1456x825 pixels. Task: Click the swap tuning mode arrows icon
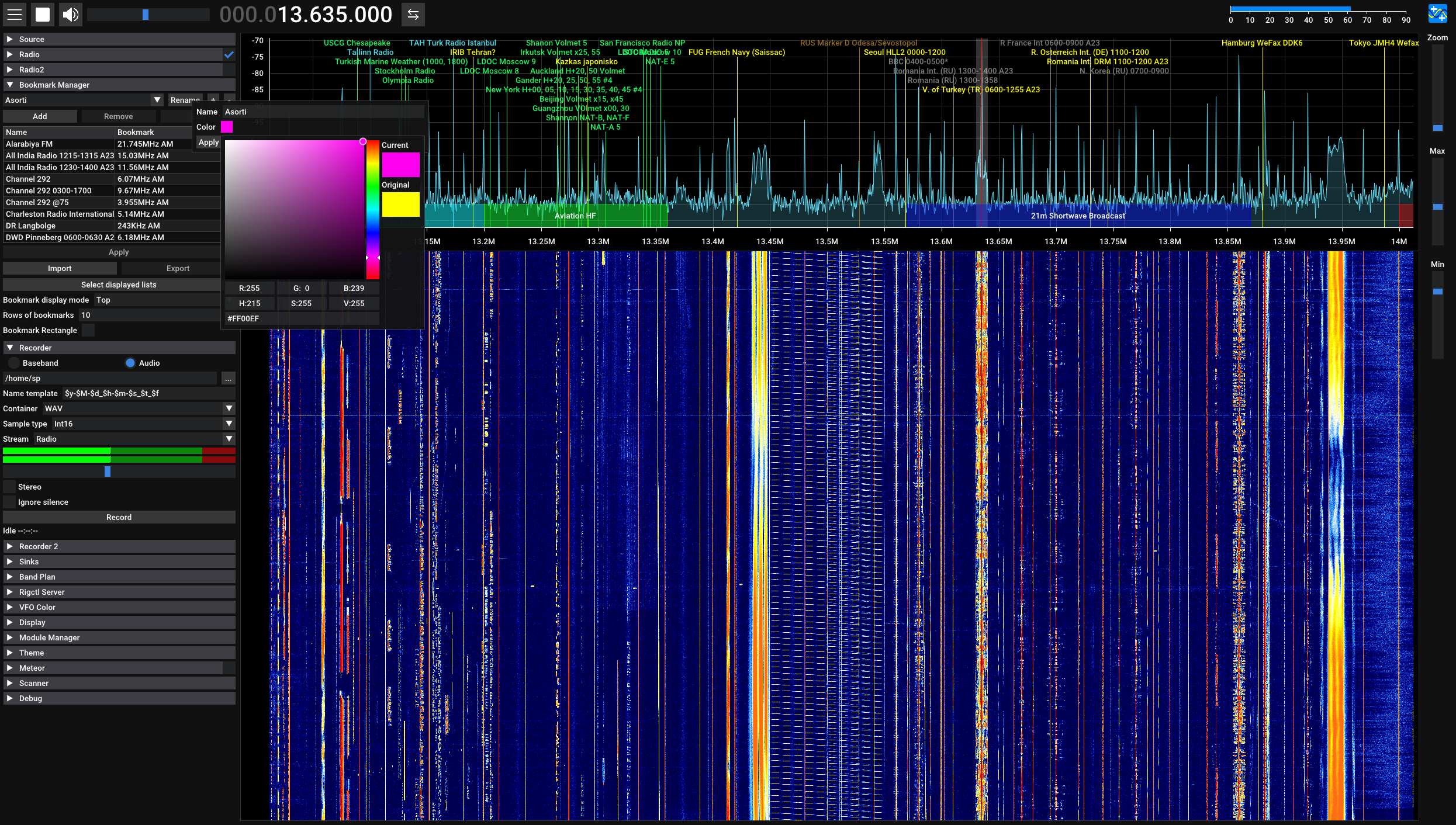coord(413,15)
